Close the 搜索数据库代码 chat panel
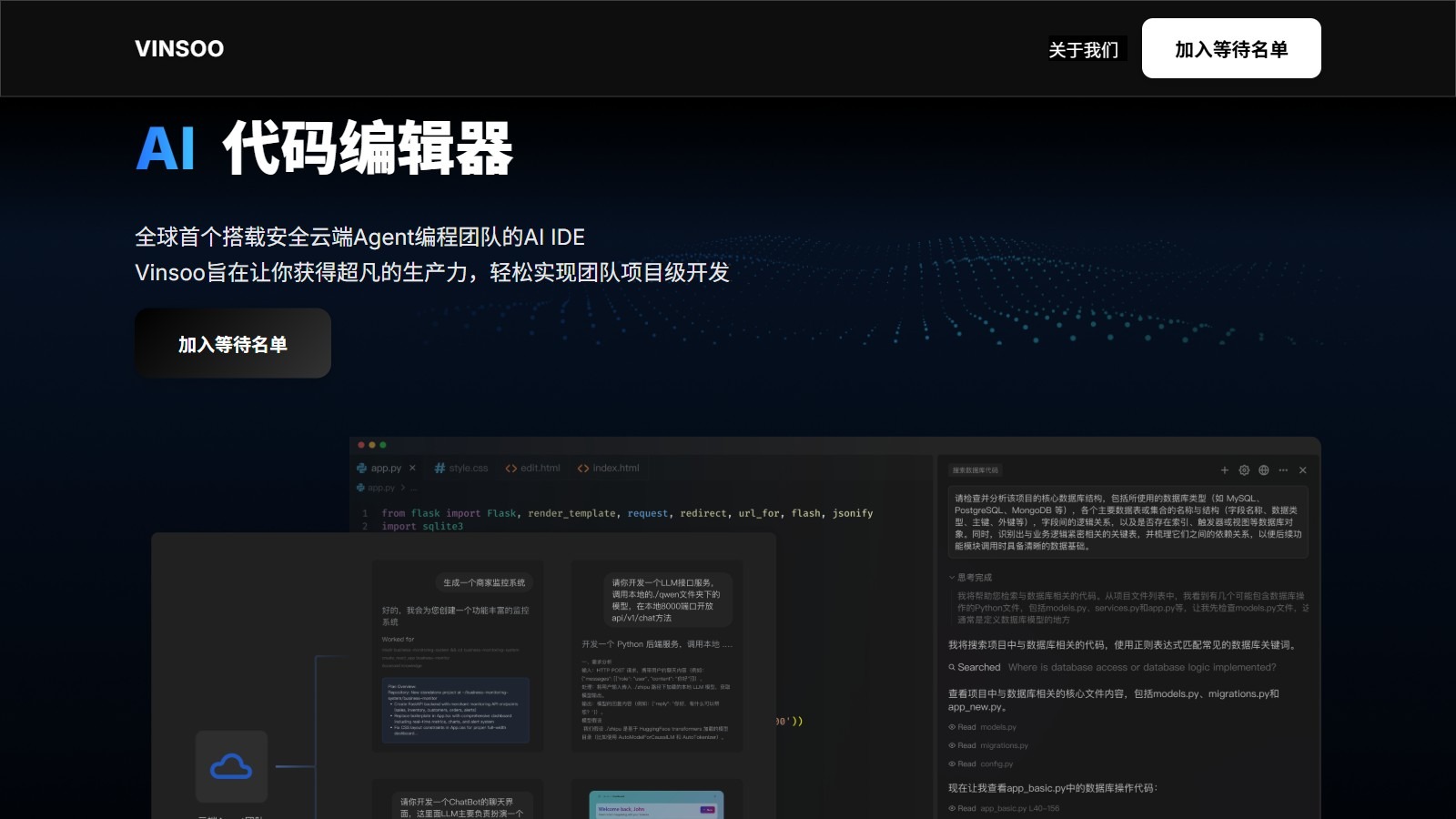Screen dimensions: 1456x819 coord(1303,470)
